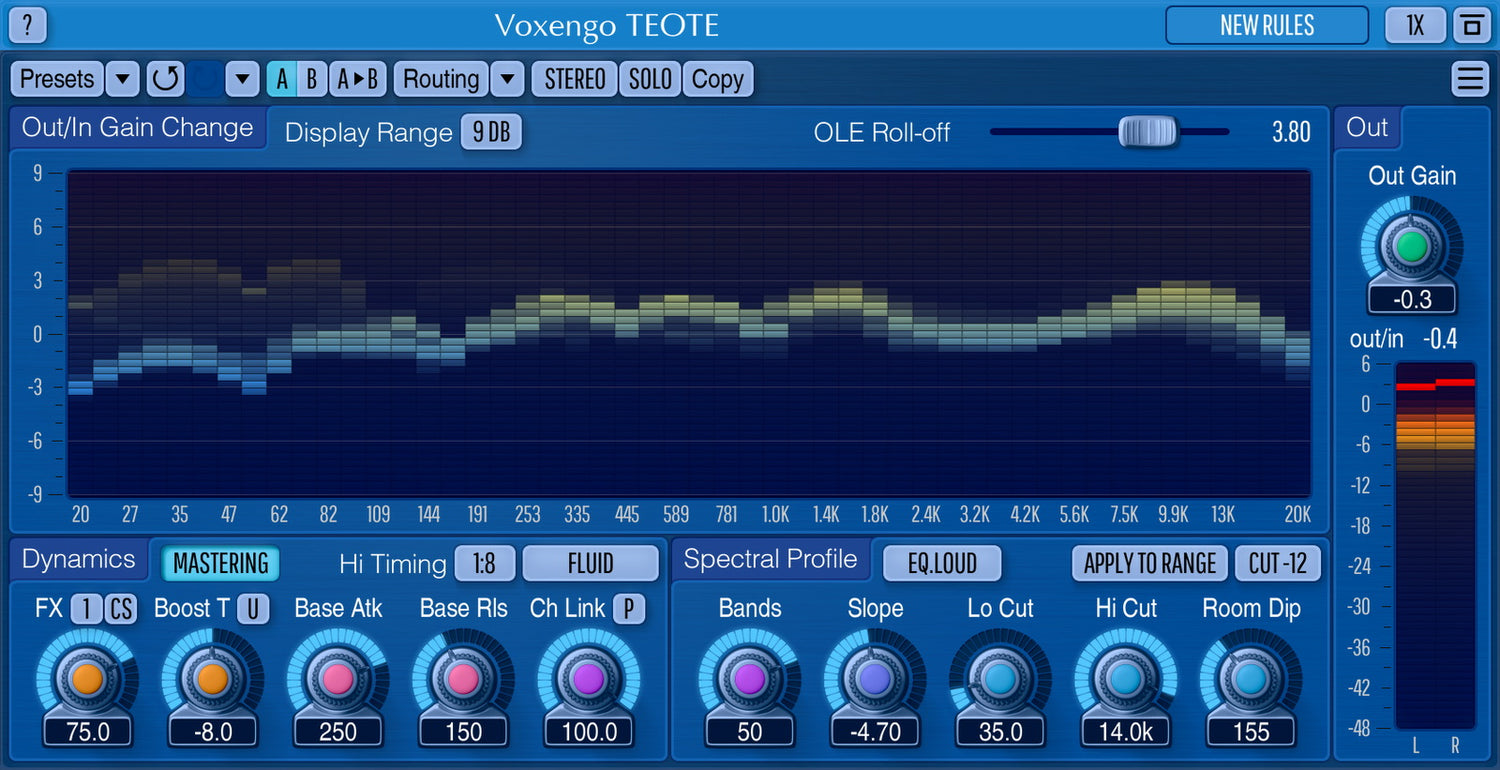Click the APPLY TO RANGE button
Image resolution: width=1500 pixels, height=770 pixels.
tap(1149, 564)
